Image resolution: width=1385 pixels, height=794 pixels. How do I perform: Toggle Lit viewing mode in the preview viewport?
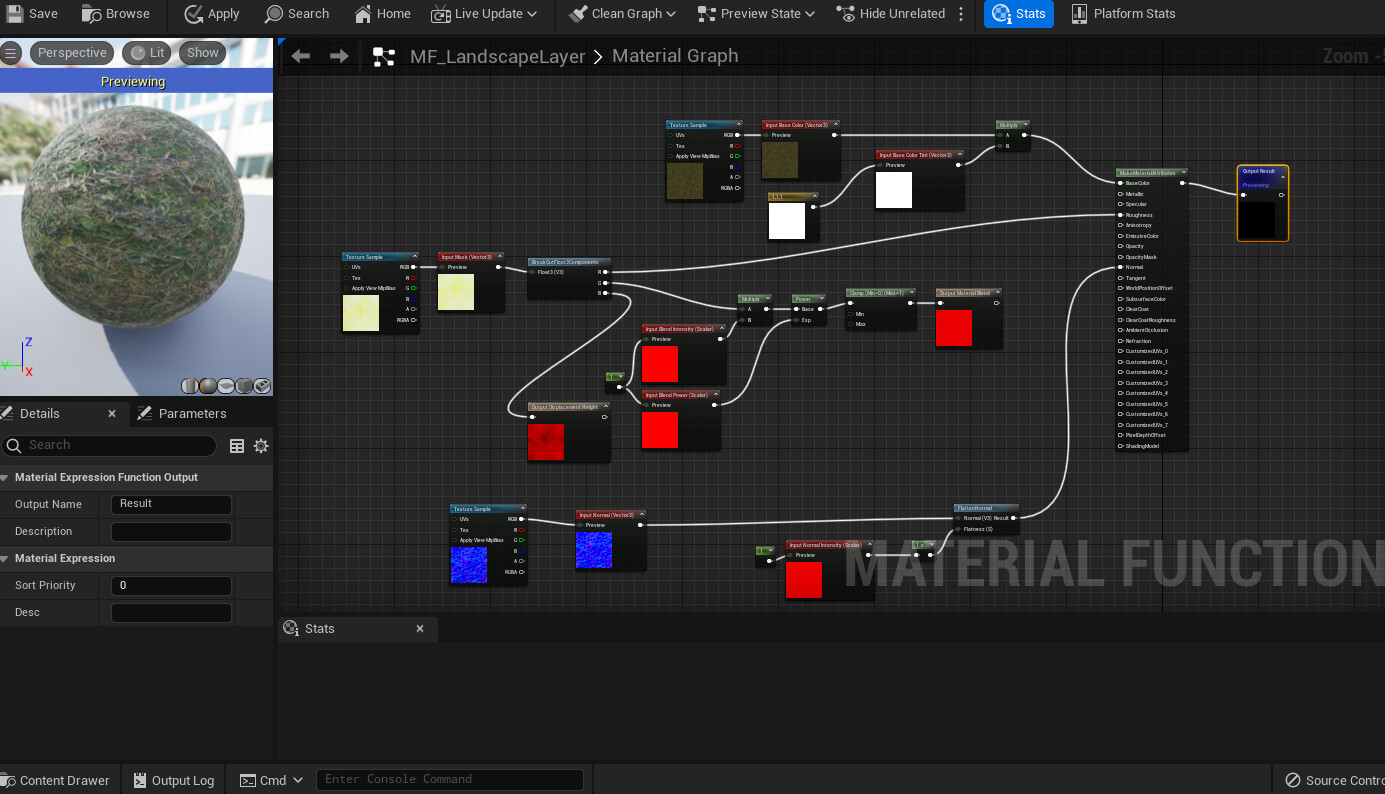point(146,52)
